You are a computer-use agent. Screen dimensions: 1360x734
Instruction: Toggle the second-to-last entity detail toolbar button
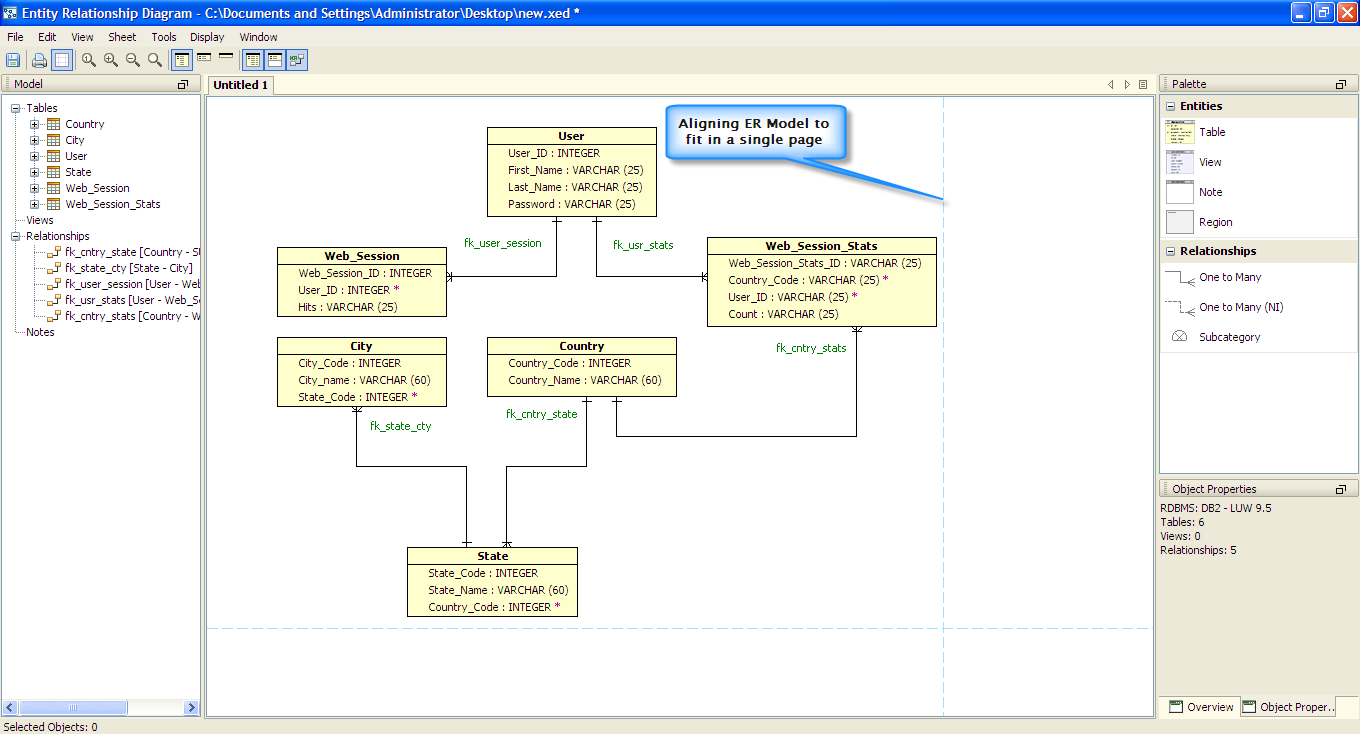(x=274, y=60)
